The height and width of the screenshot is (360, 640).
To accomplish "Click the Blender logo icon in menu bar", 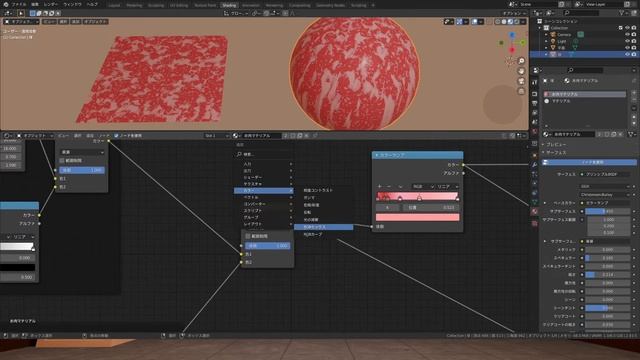I will click(x=6, y=4).
